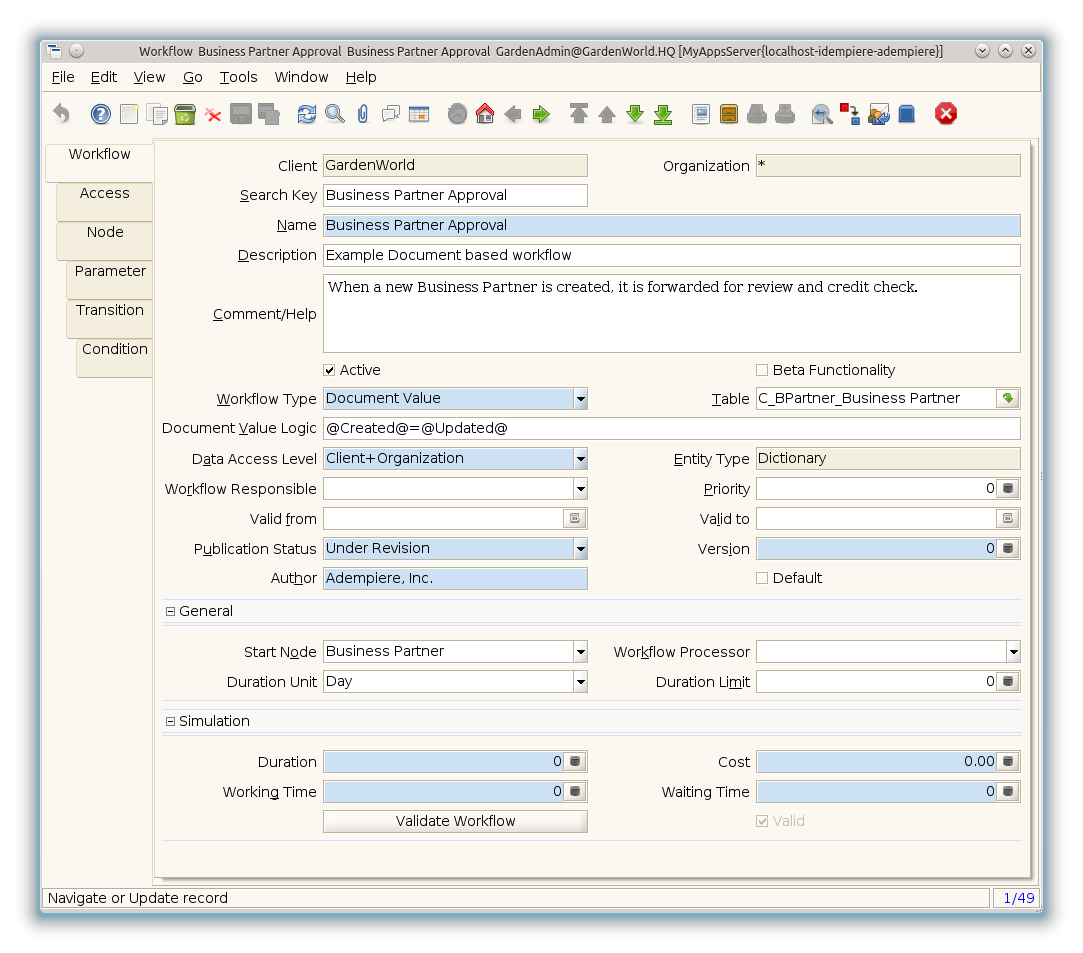This screenshot has height=953, width=1083.
Task: Click the Help question mark toolbar icon
Action: 101,114
